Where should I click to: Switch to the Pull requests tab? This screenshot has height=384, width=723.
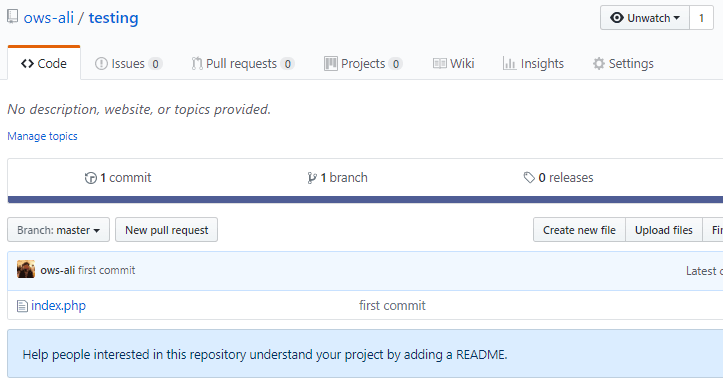[x=243, y=64]
